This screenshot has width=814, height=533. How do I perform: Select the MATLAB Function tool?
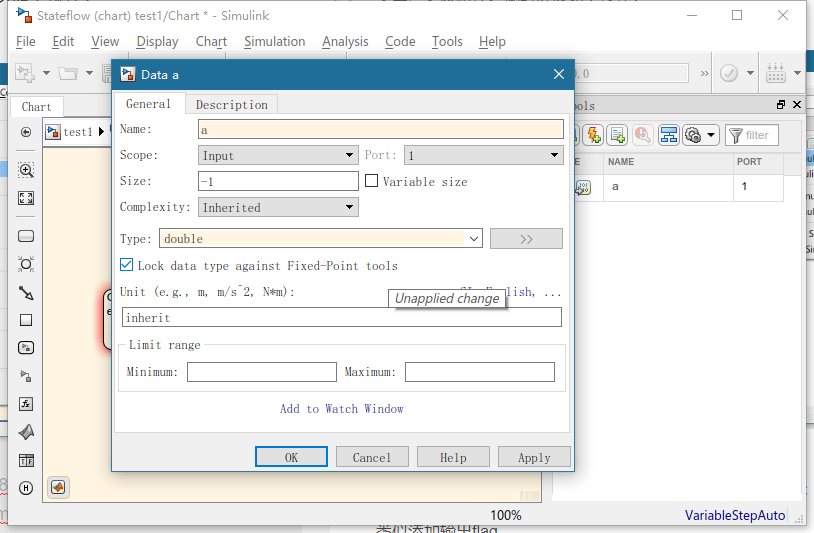[26, 432]
